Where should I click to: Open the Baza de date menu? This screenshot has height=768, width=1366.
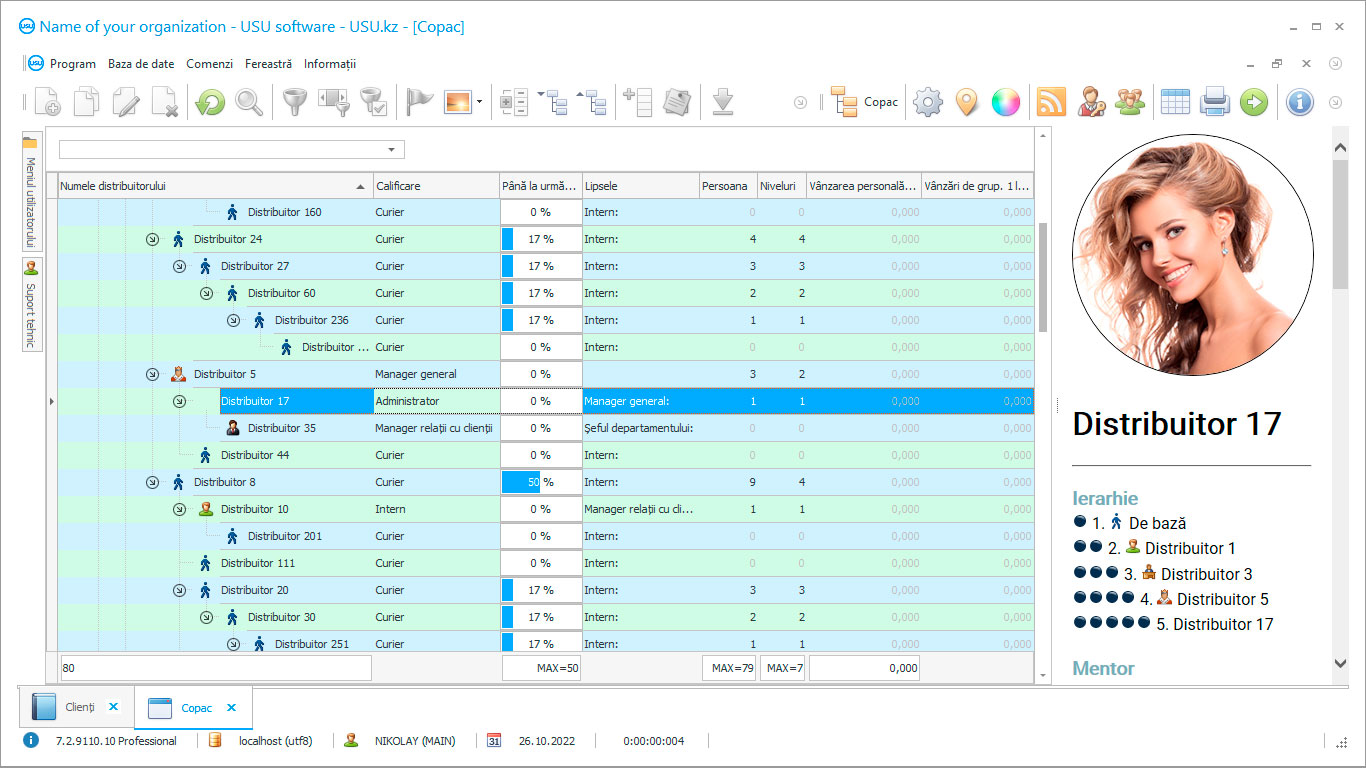[x=141, y=64]
